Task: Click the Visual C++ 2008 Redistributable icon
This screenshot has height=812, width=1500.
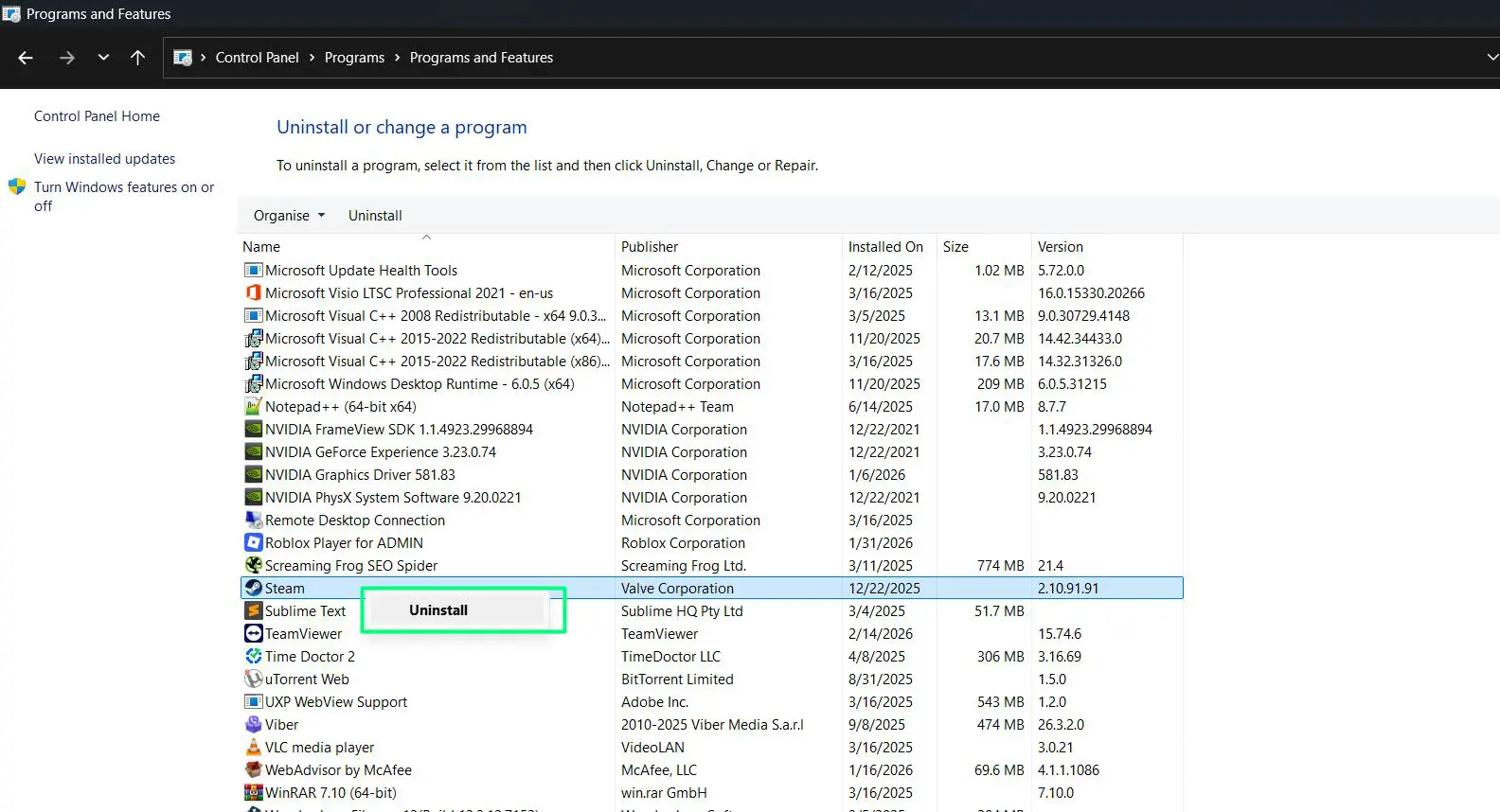Action: tap(254, 315)
